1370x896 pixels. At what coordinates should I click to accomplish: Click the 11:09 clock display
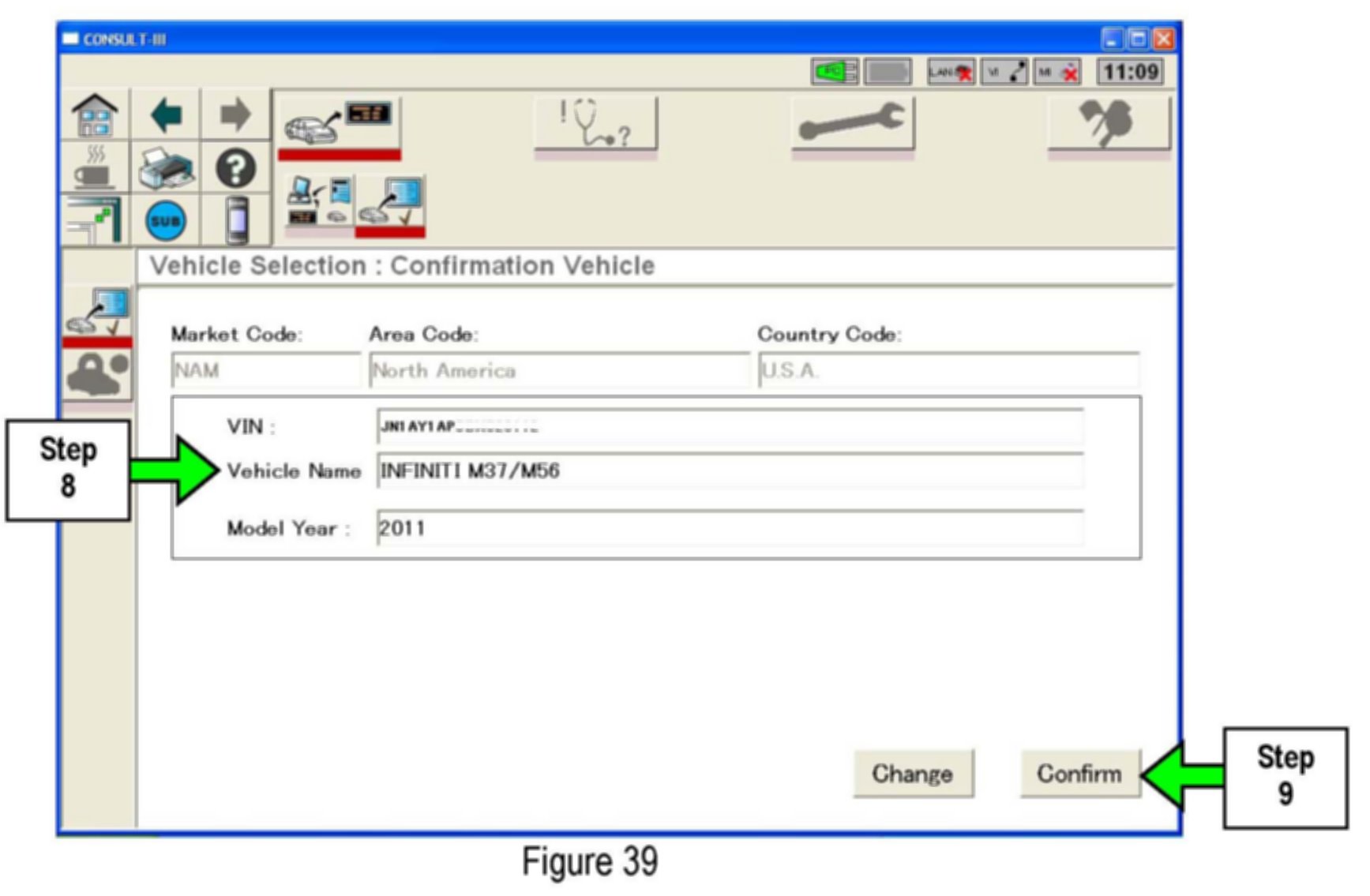1131,73
